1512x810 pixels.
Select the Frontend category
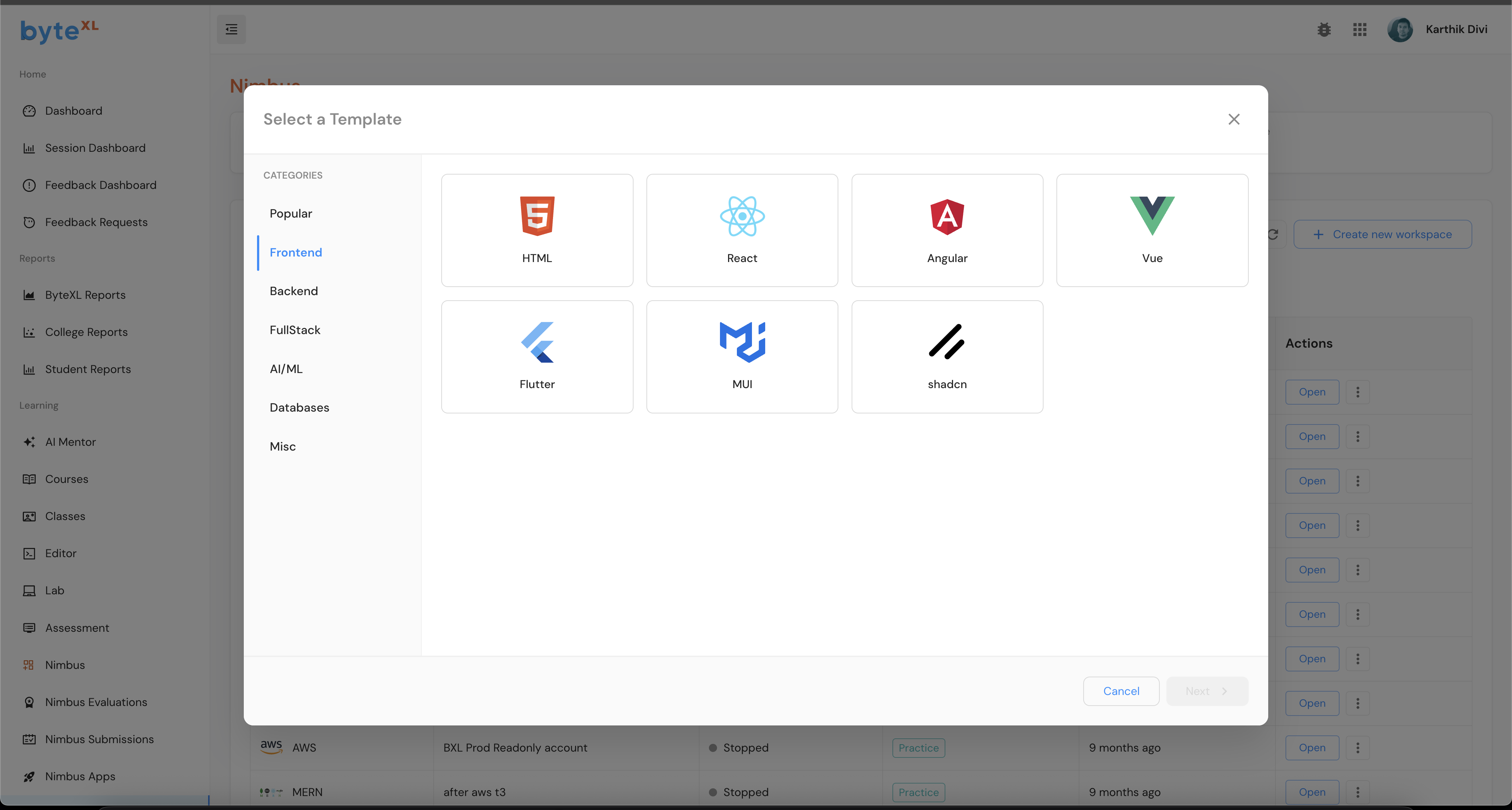click(x=296, y=252)
